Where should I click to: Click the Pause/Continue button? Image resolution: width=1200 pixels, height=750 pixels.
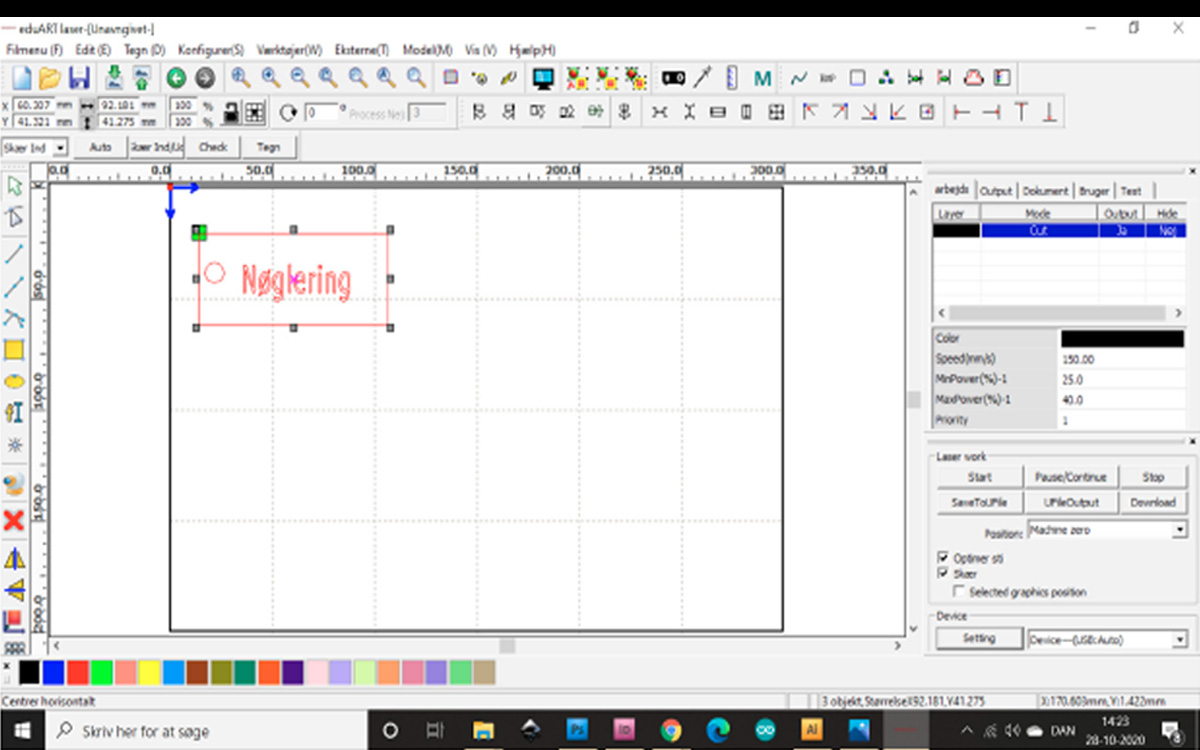coord(1071,477)
